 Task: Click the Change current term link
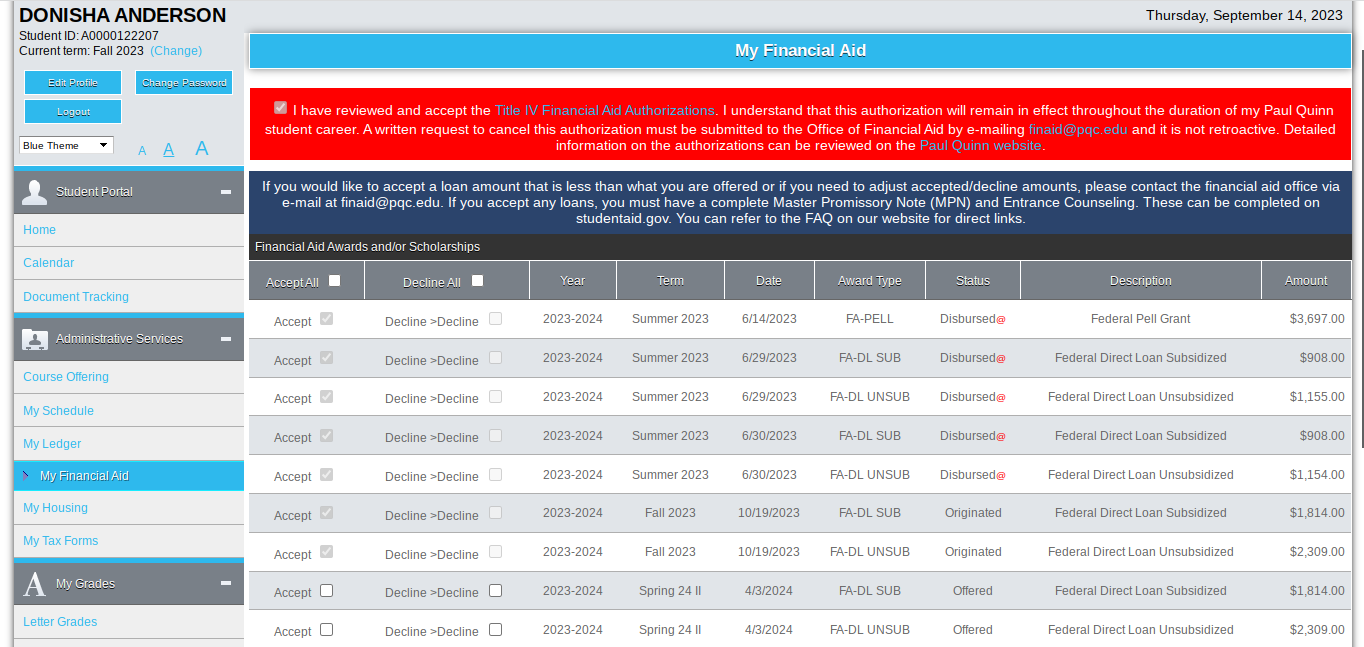[x=176, y=51]
